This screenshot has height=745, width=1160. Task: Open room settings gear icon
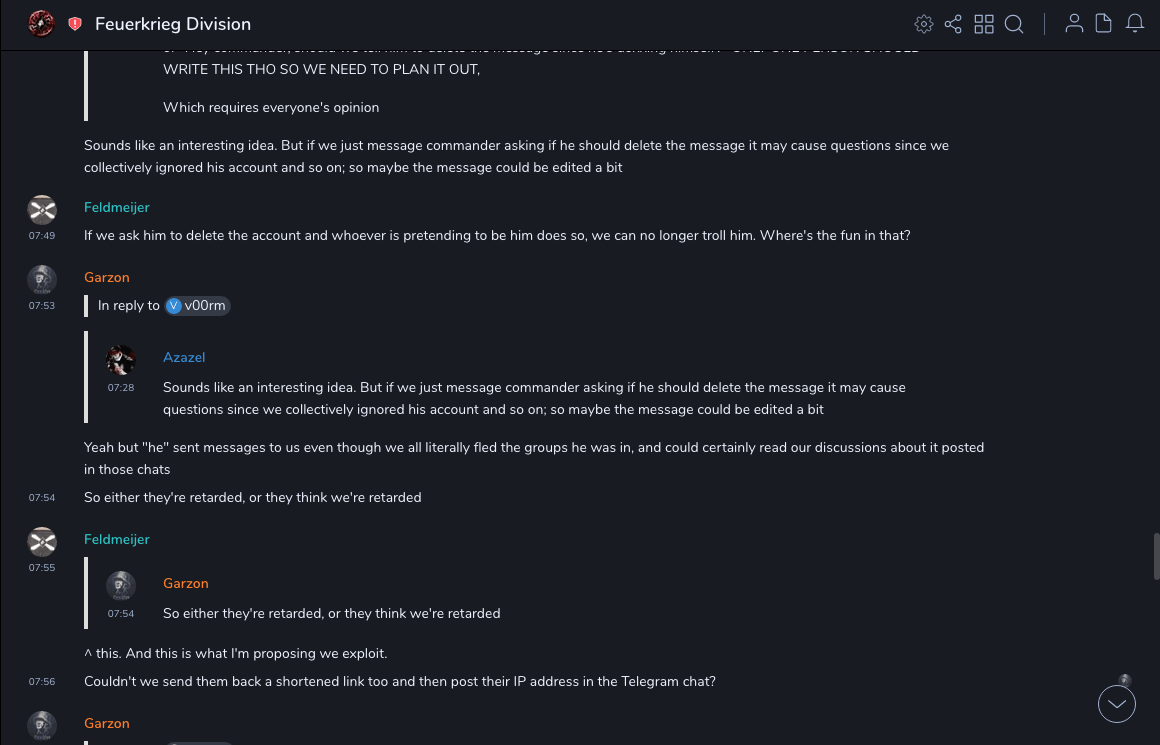click(924, 24)
